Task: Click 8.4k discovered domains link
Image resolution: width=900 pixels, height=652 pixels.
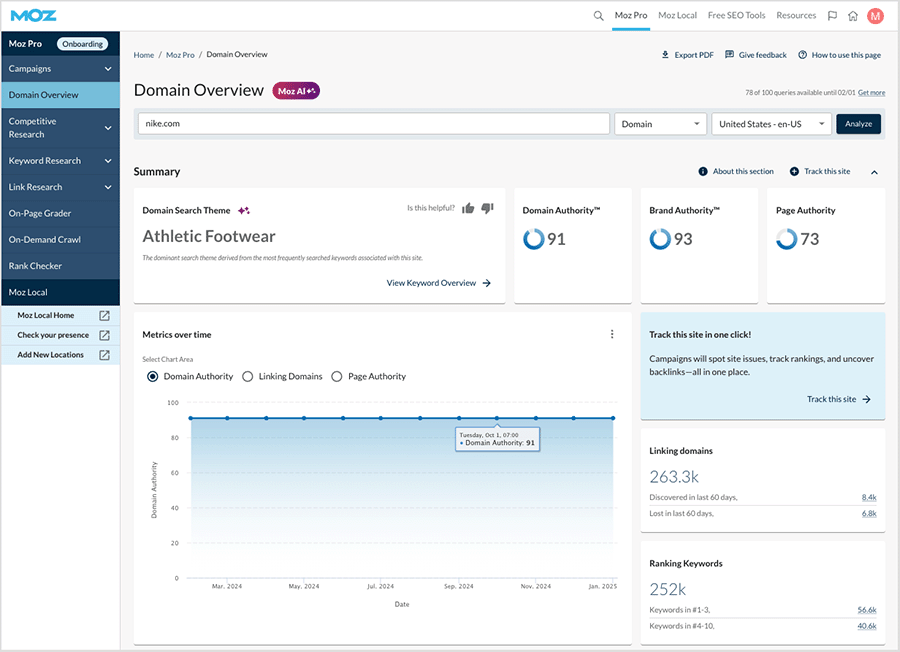Action: [x=869, y=497]
